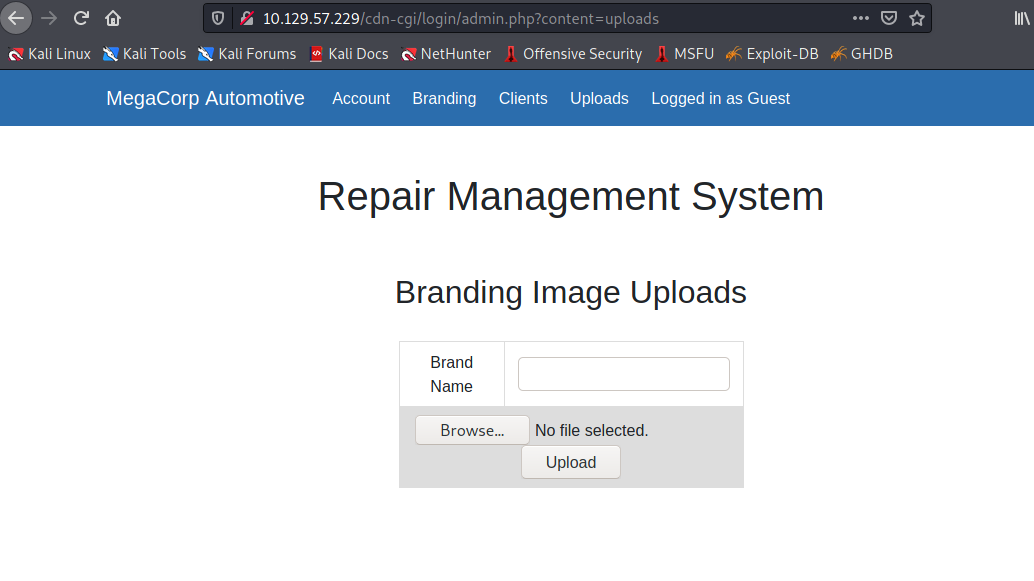Click Browse to choose a file
This screenshot has height=581, width=1034.
(472, 430)
